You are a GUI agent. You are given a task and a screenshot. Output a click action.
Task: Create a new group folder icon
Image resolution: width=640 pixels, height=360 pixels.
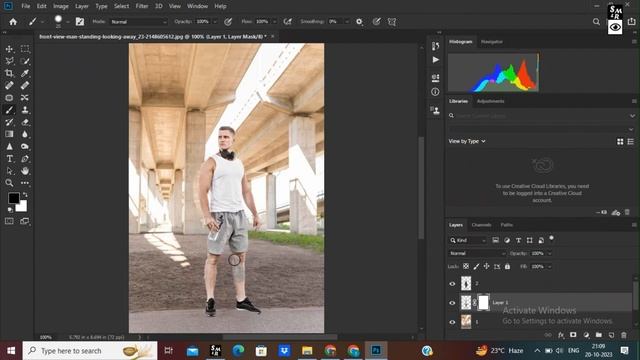coord(598,335)
